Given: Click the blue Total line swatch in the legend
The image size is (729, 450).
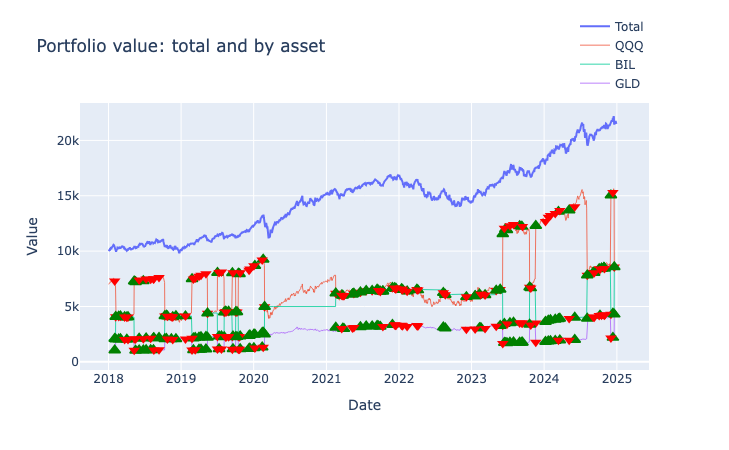Looking at the screenshot, I should [x=594, y=26].
